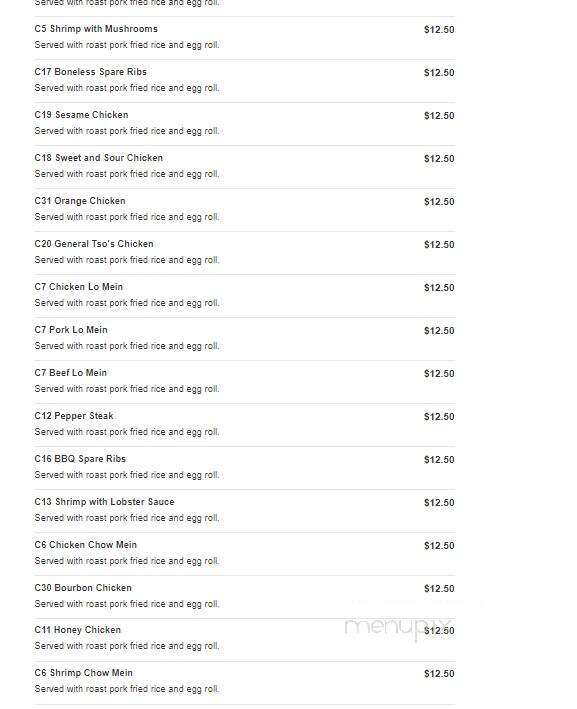This screenshot has width=577, height=709.
Task: Click the price beside Pepper Steak
Action: tap(439, 416)
